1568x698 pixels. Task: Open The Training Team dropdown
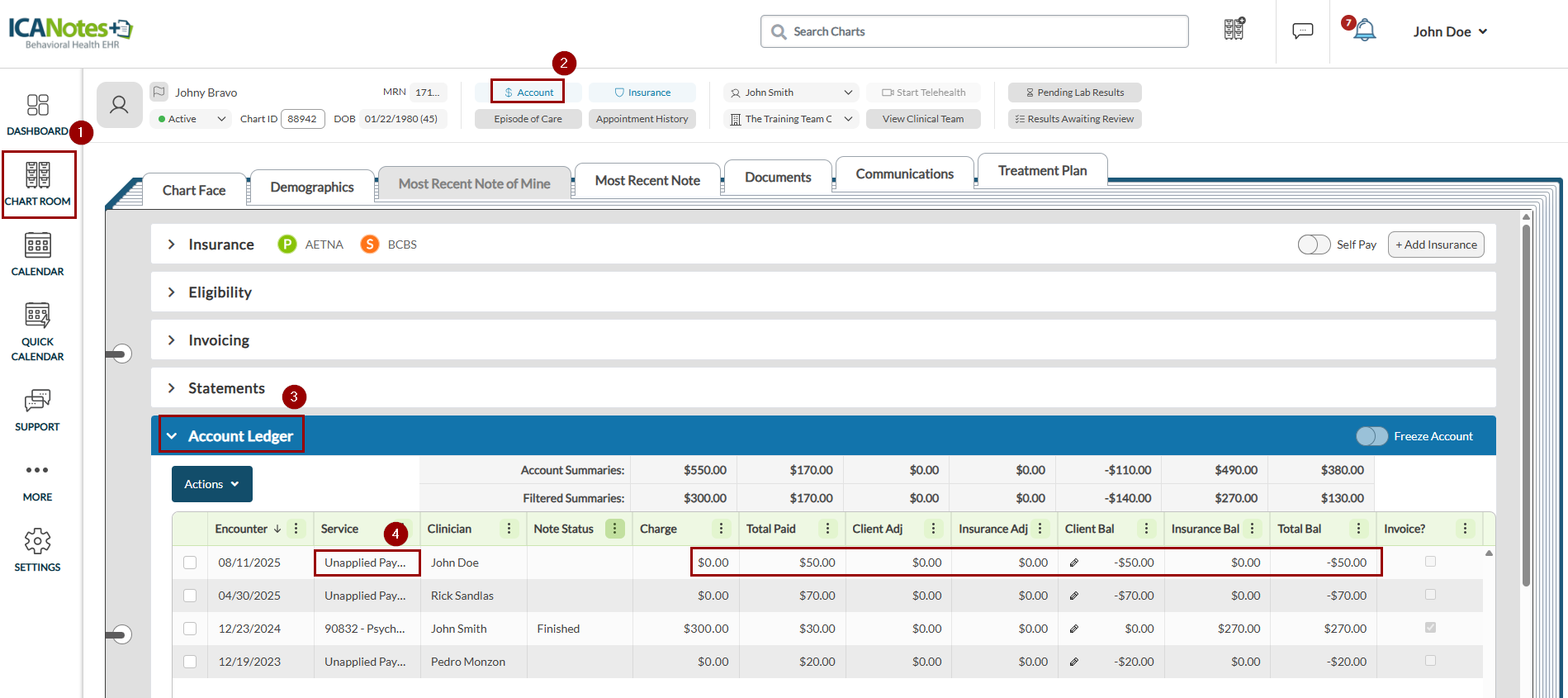(791, 119)
